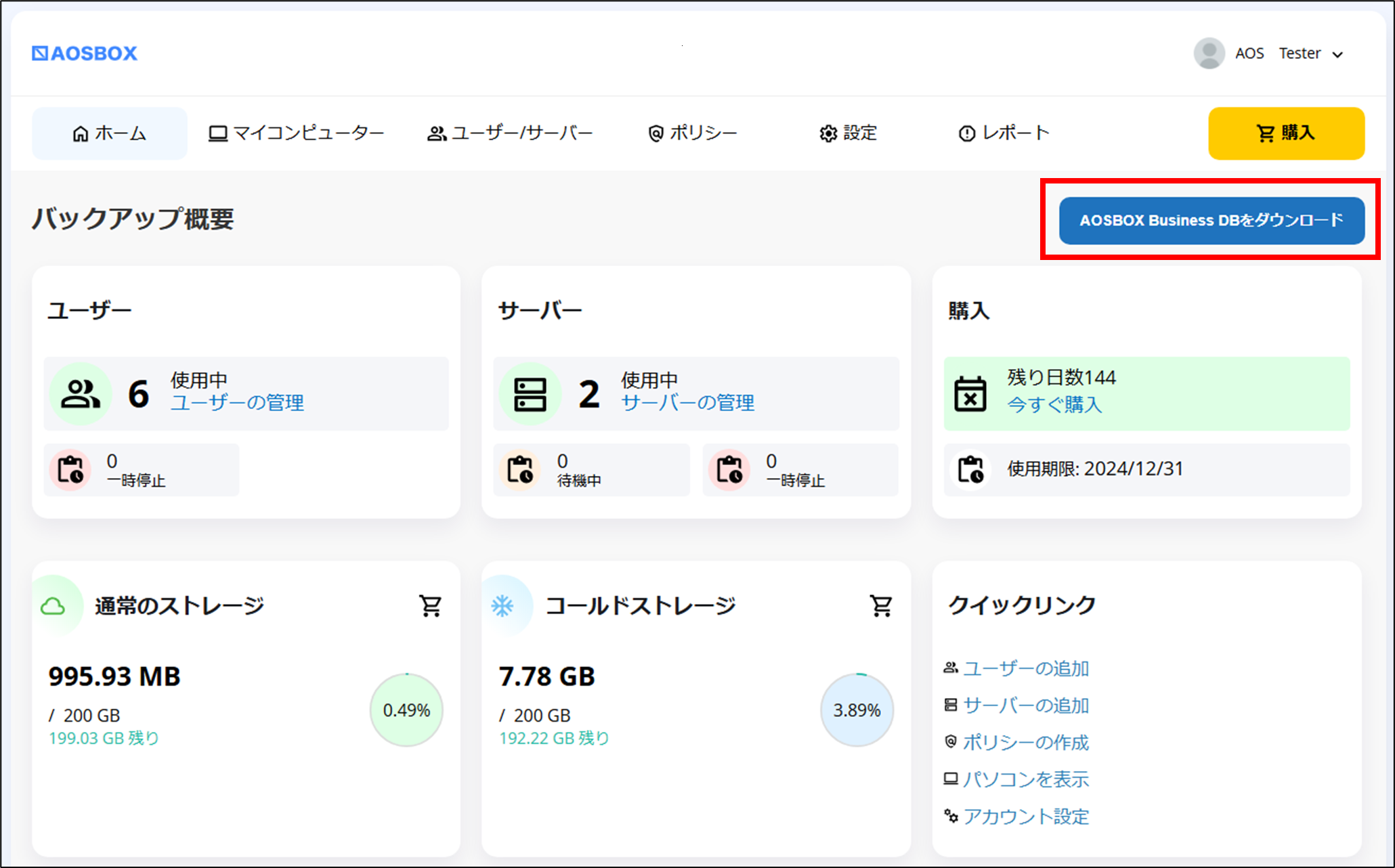
Task: Click the gear icon in 設定 tab
Action: coord(828,134)
